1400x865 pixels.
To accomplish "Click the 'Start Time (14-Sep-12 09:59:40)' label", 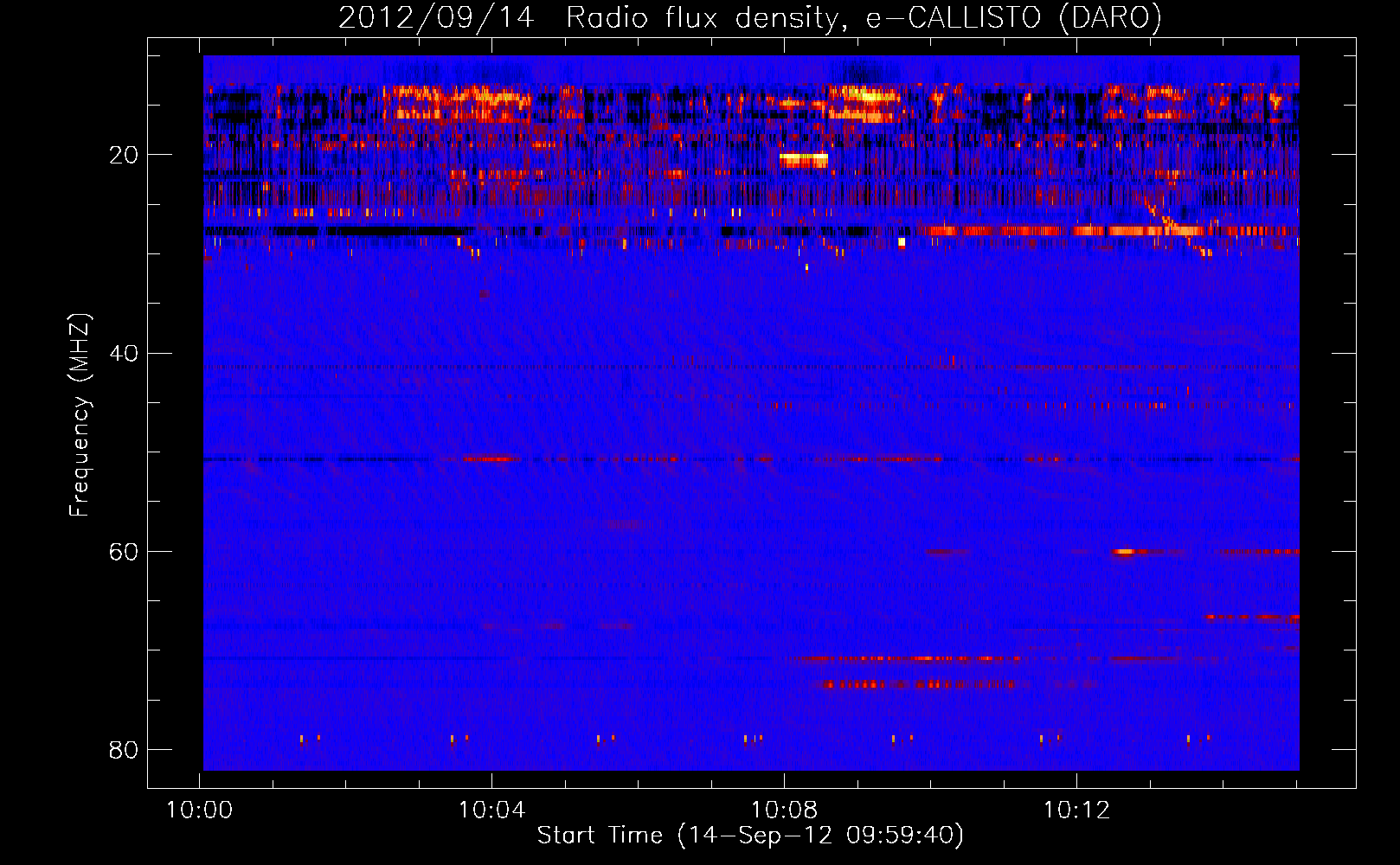I will (750, 836).
